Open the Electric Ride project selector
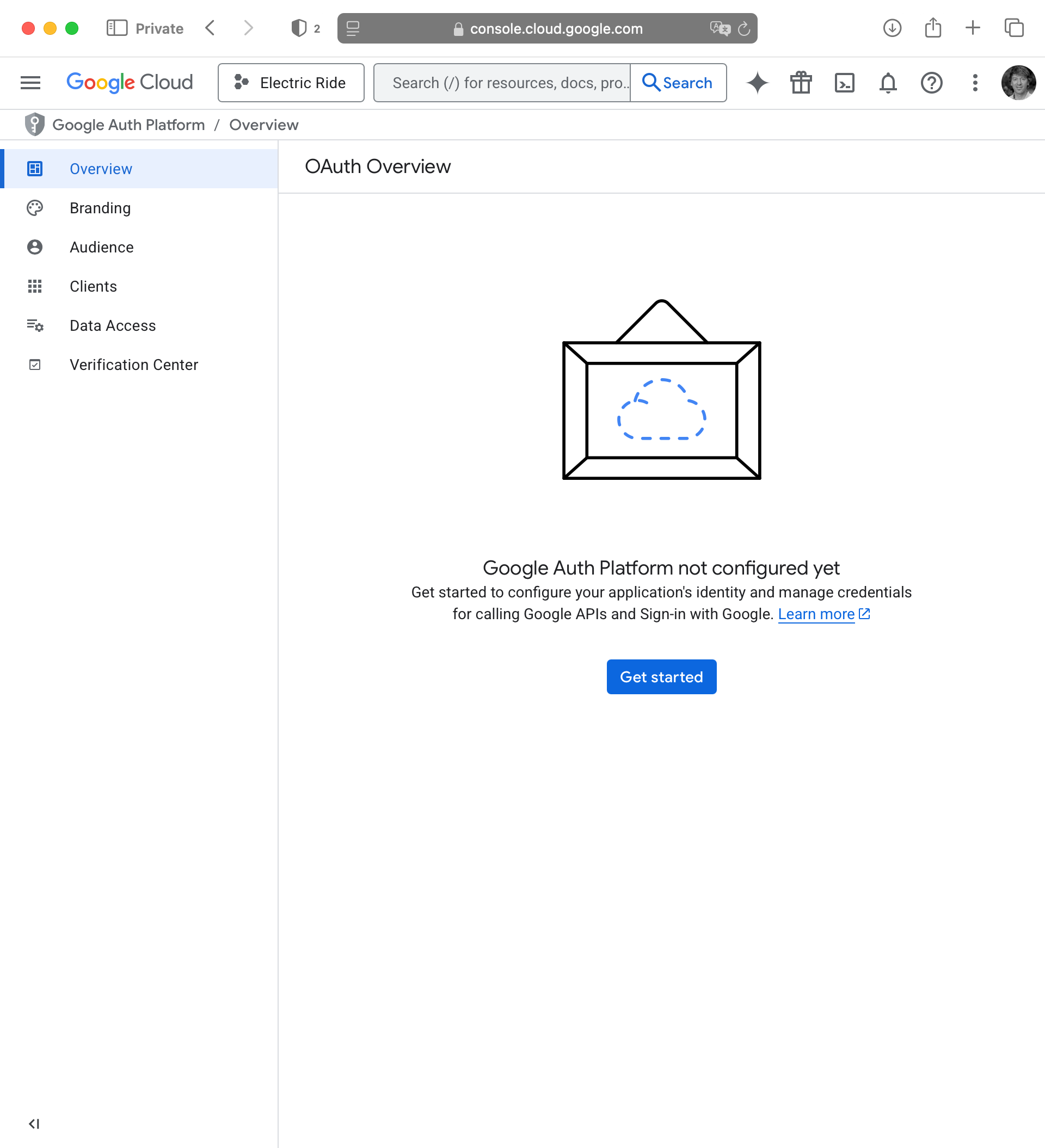This screenshot has height=1148, width=1045. pyautogui.click(x=291, y=83)
